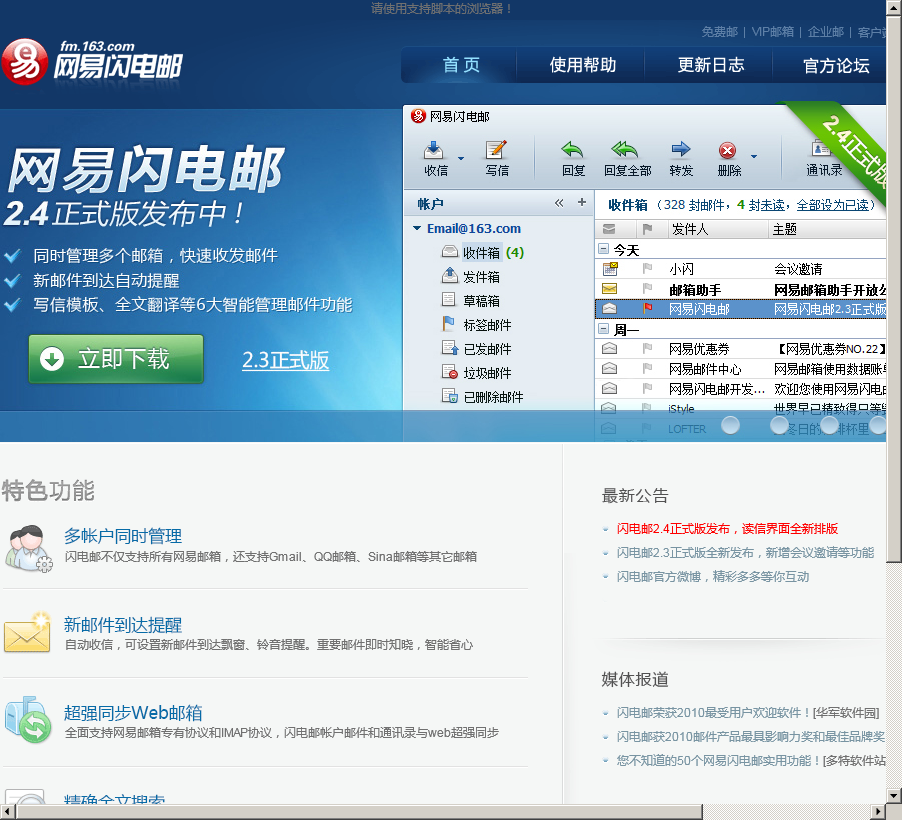Click the NetEase red logo icon
This screenshot has width=902, height=820.
[x=24, y=62]
